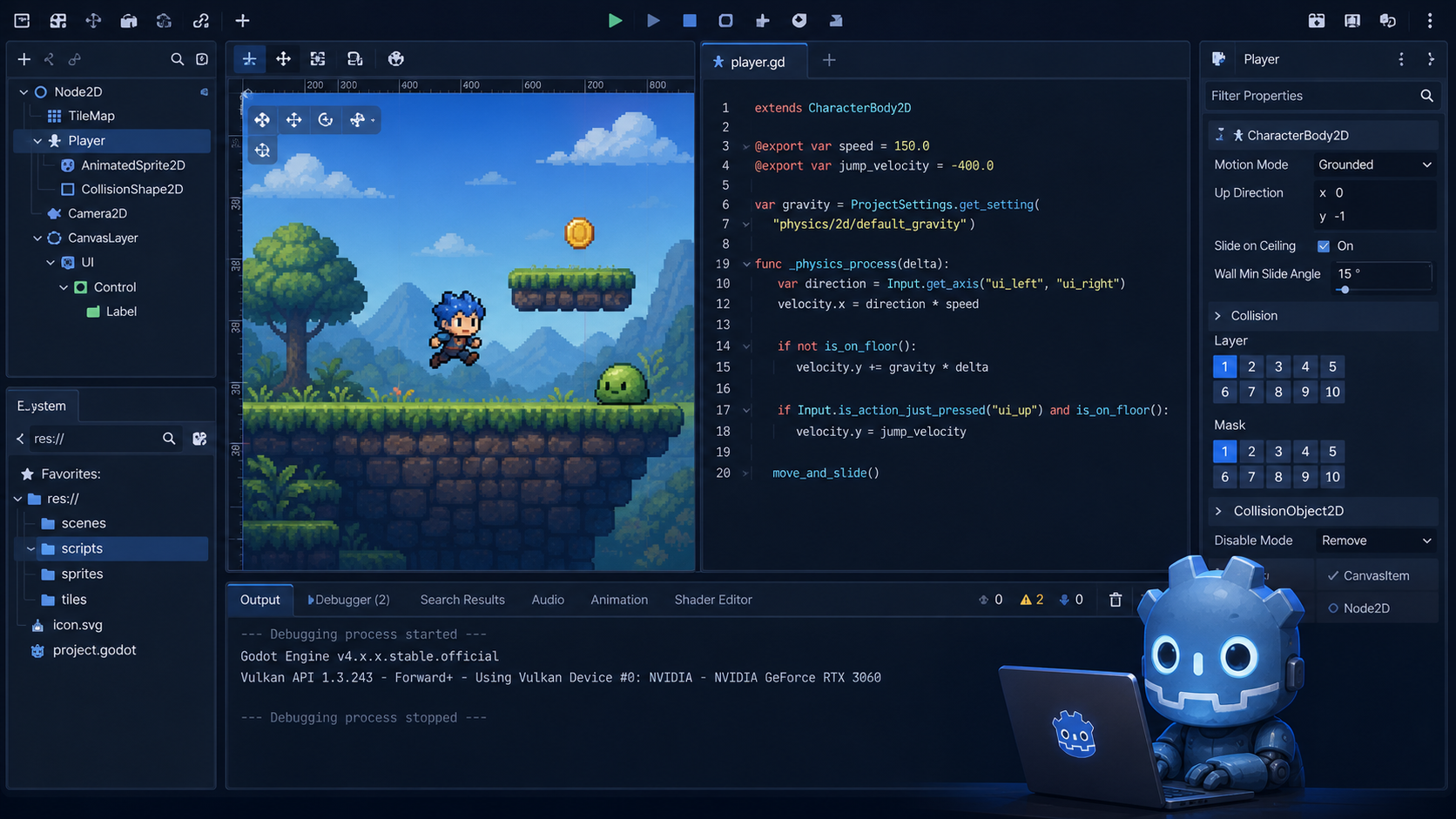The width and height of the screenshot is (1456, 819).
Task: Toggle Slide on Ceiling checkbox
Action: (x=1324, y=246)
